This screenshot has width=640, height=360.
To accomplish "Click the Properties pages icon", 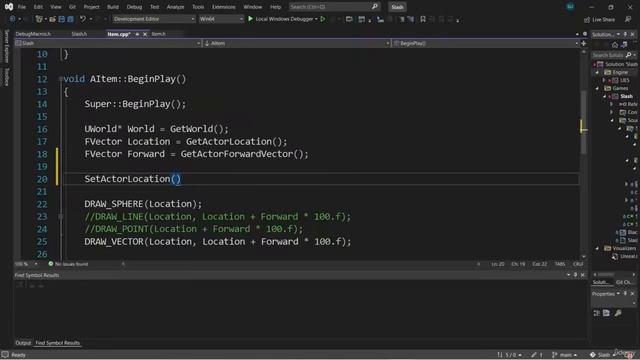I will click(x=607, y=313).
